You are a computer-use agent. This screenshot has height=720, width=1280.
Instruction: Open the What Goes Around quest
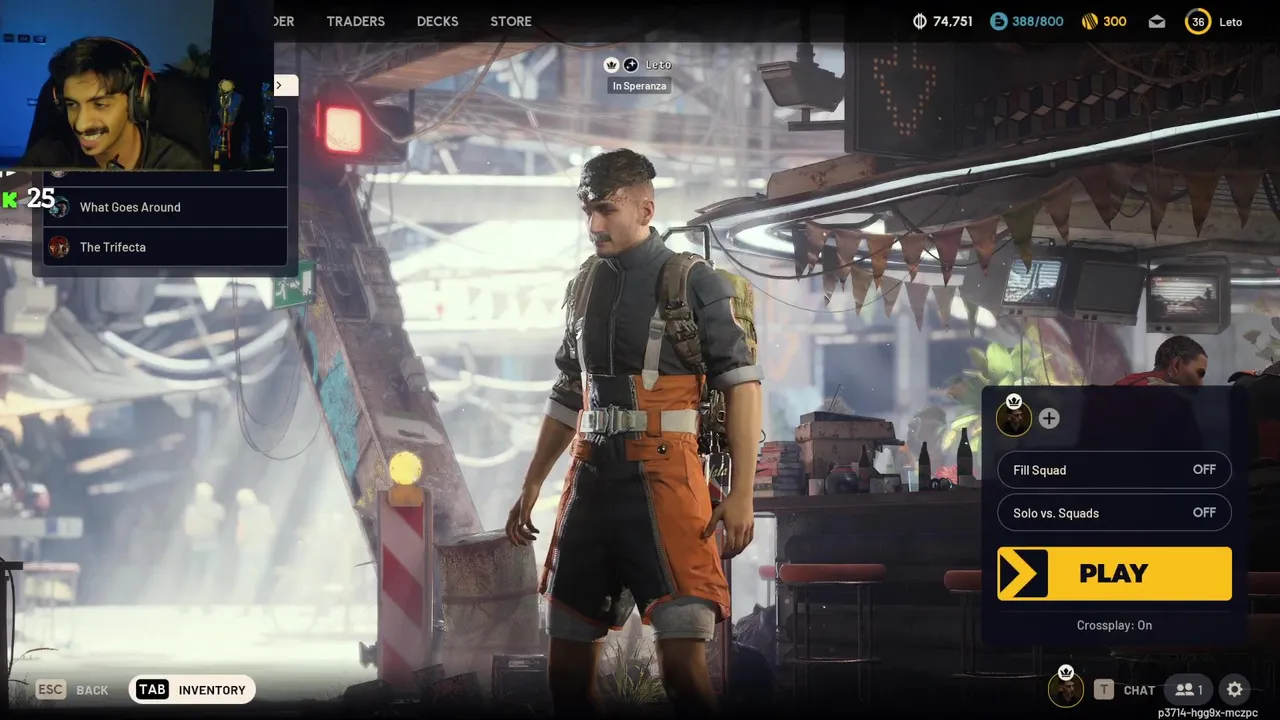click(x=165, y=207)
